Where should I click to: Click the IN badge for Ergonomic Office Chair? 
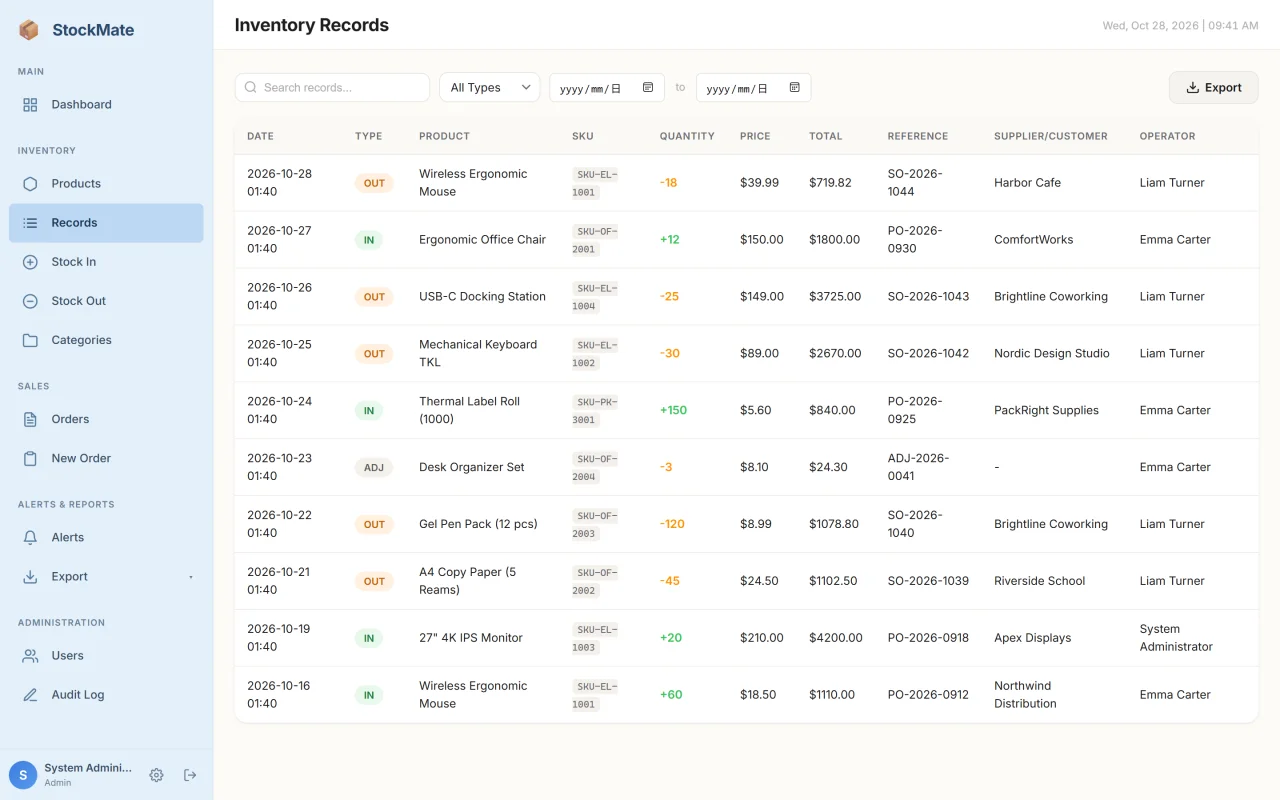[369, 240]
